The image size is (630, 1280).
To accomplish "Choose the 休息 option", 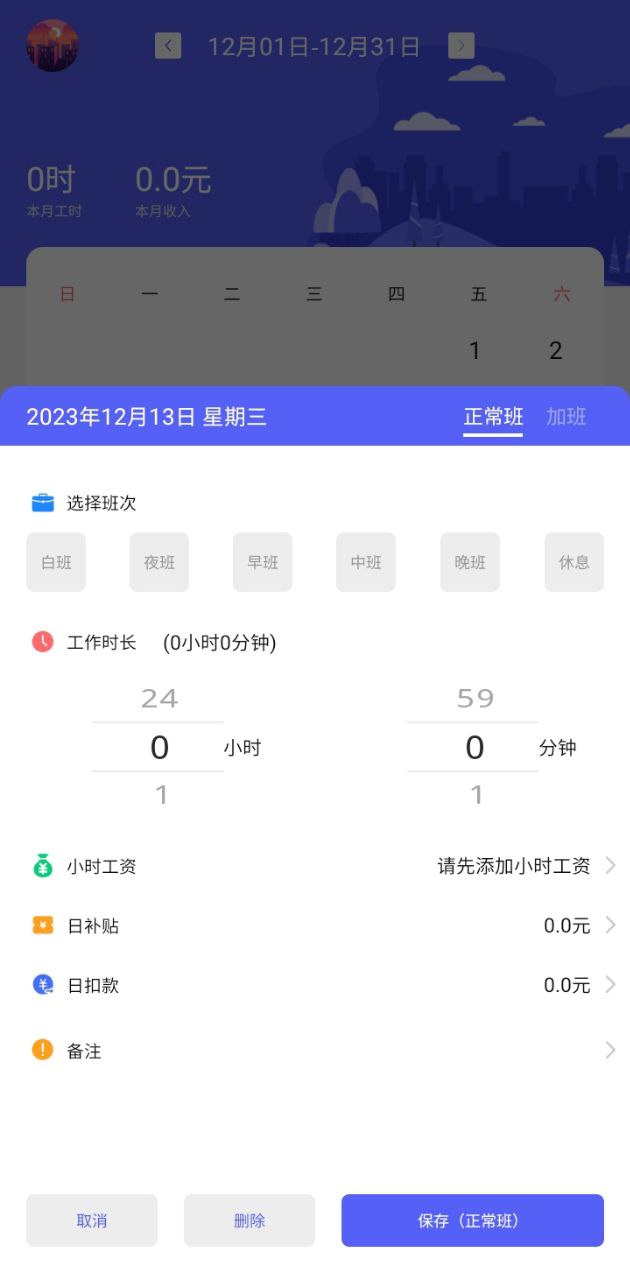I will (574, 562).
